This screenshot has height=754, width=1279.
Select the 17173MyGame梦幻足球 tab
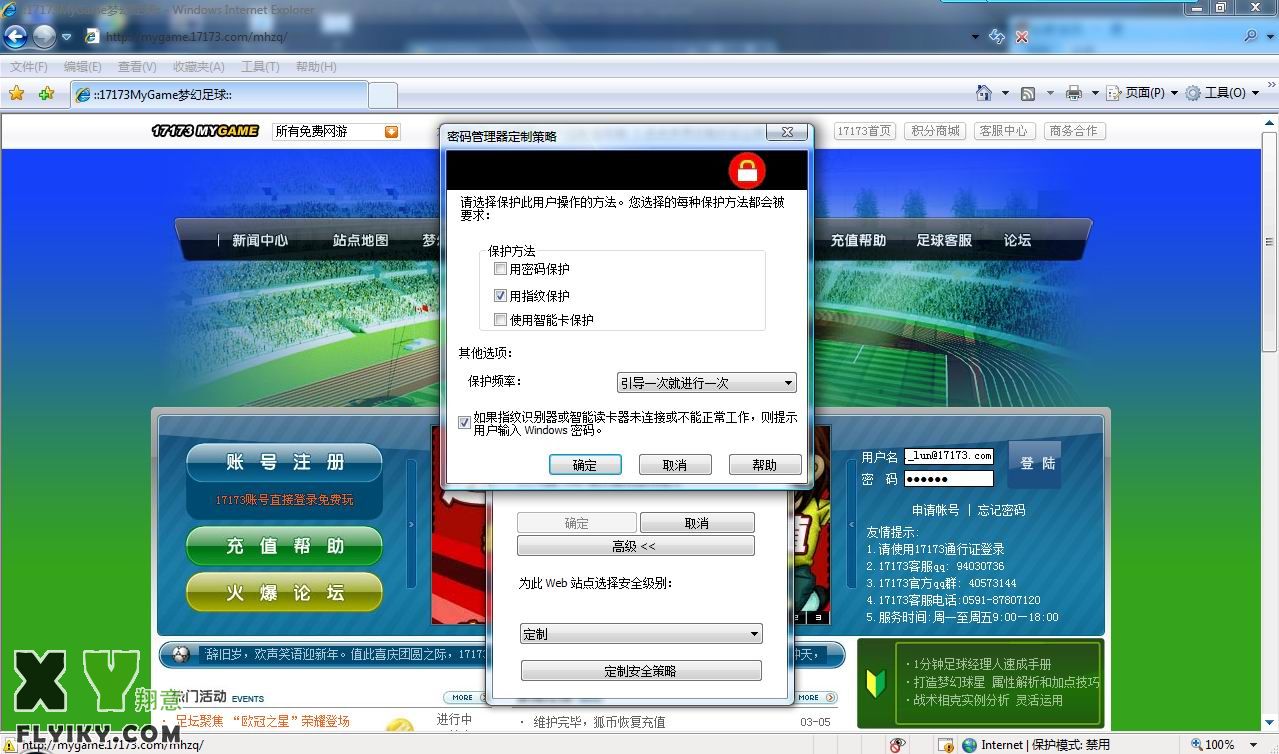click(219, 95)
